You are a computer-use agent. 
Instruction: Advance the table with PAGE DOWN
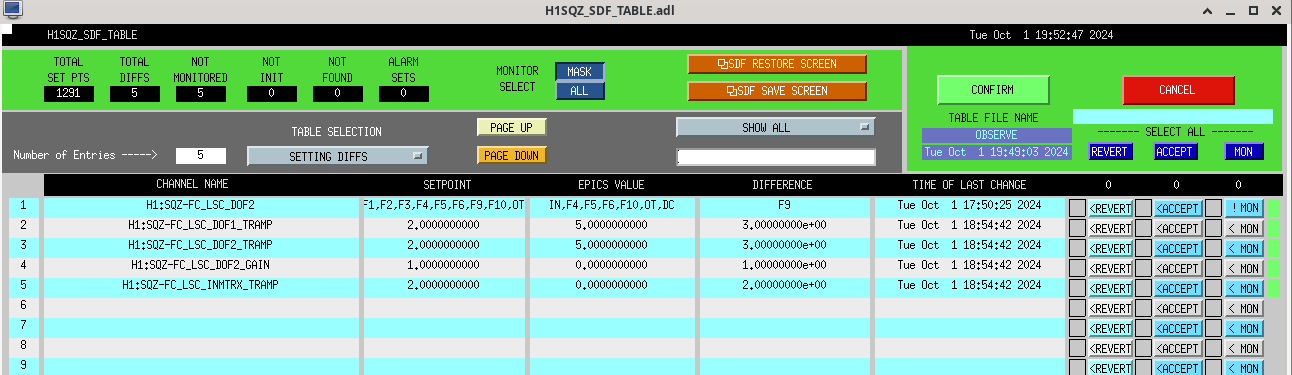click(x=512, y=156)
